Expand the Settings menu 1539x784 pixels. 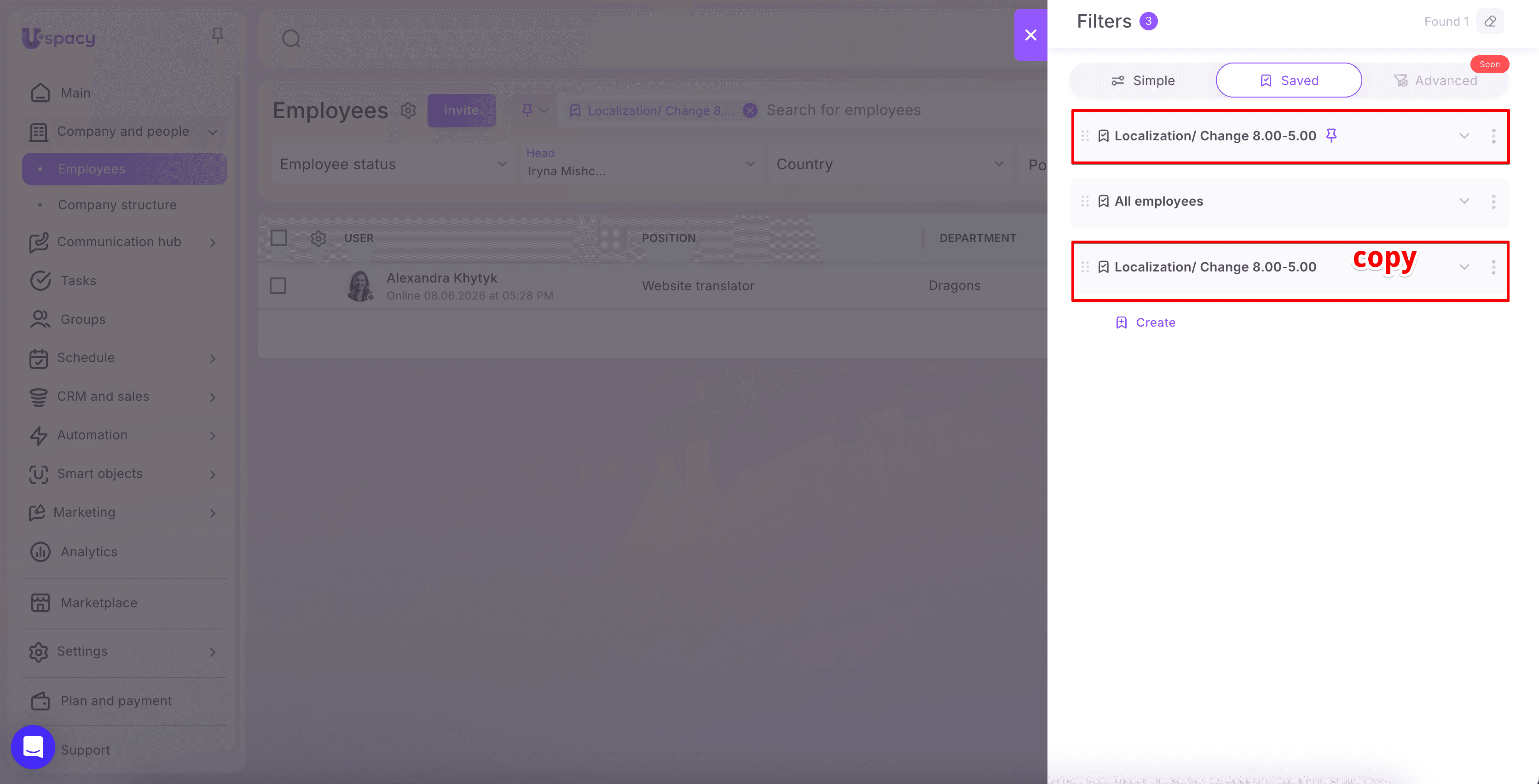point(212,651)
